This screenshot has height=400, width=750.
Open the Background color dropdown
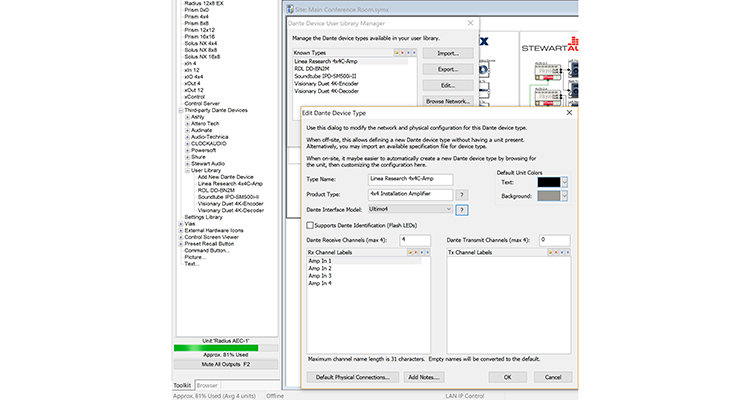(565, 197)
